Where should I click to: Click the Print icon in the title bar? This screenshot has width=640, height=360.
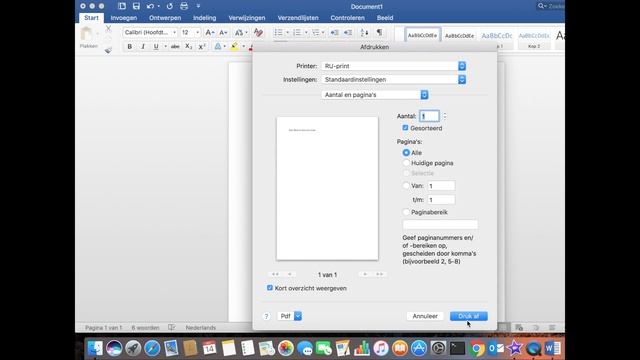(184, 6)
